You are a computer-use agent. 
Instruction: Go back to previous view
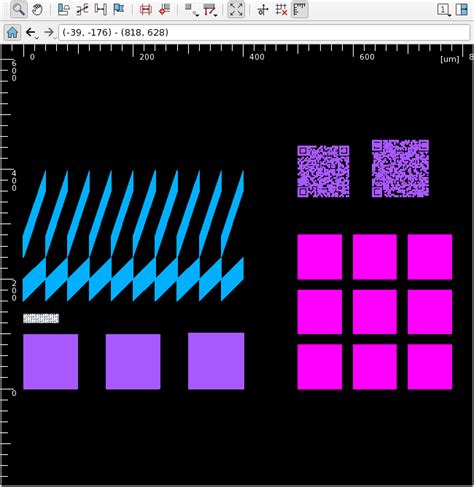[x=31, y=32]
